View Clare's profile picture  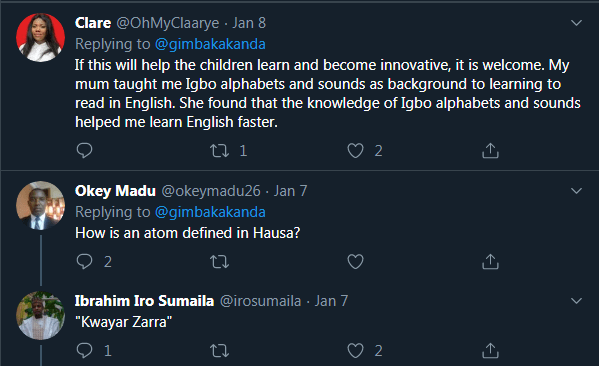point(40,37)
